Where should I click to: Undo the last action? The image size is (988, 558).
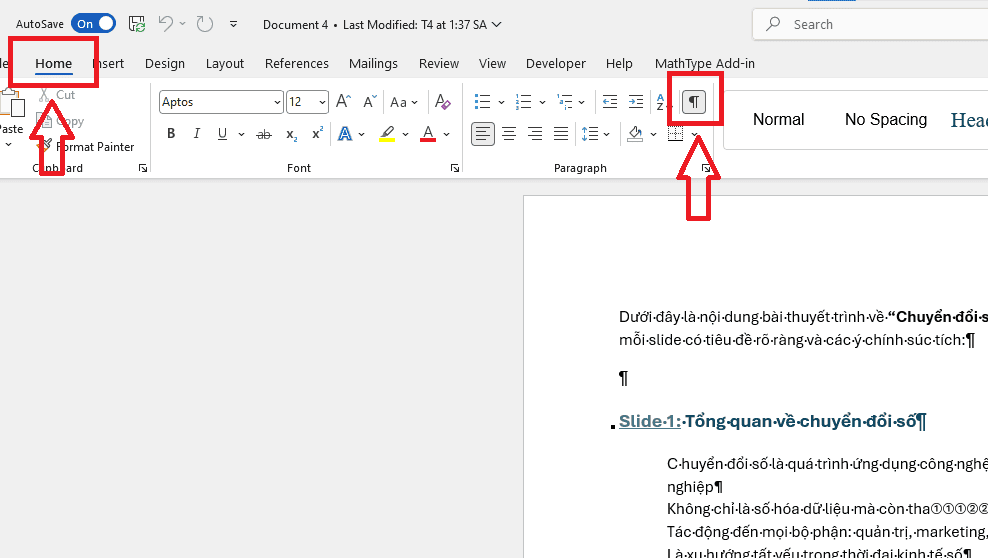coord(166,24)
